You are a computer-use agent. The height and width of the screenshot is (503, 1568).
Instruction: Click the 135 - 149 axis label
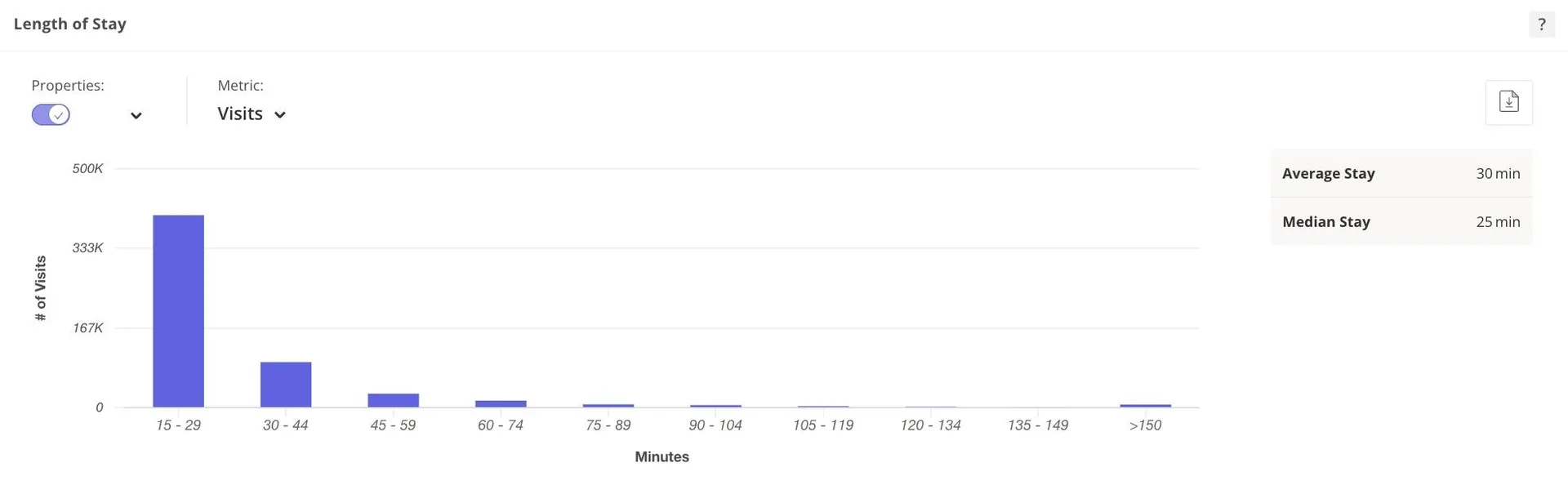tap(1038, 425)
